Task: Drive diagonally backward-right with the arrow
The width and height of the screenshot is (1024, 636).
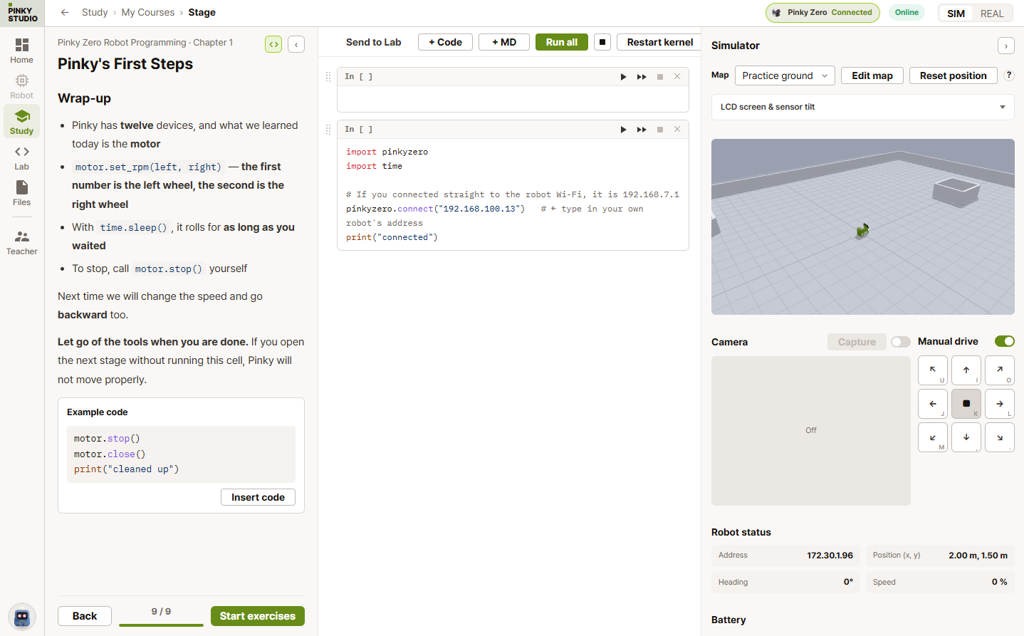Action: click(x=999, y=437)
